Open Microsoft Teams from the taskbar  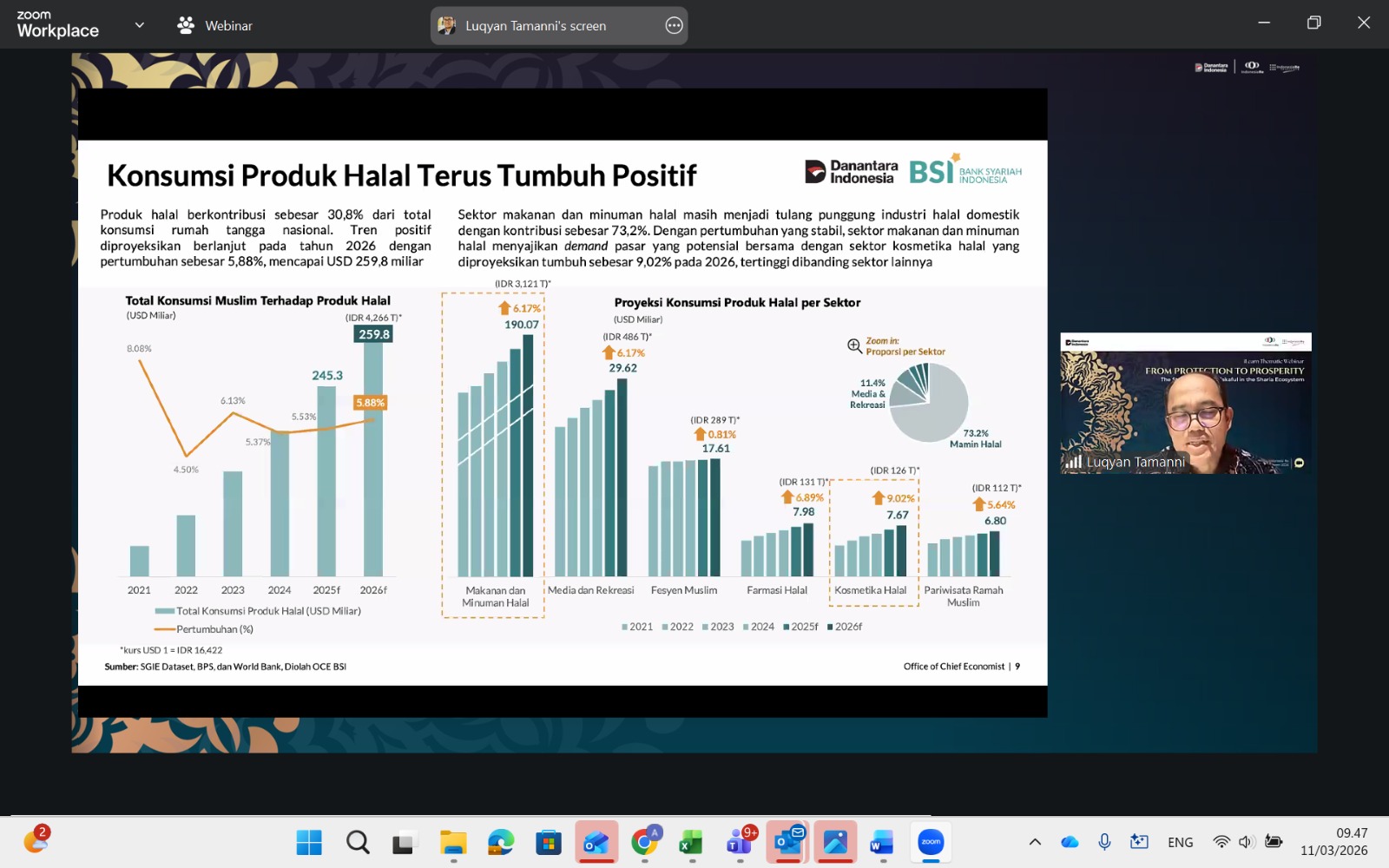tap(740, 842)
